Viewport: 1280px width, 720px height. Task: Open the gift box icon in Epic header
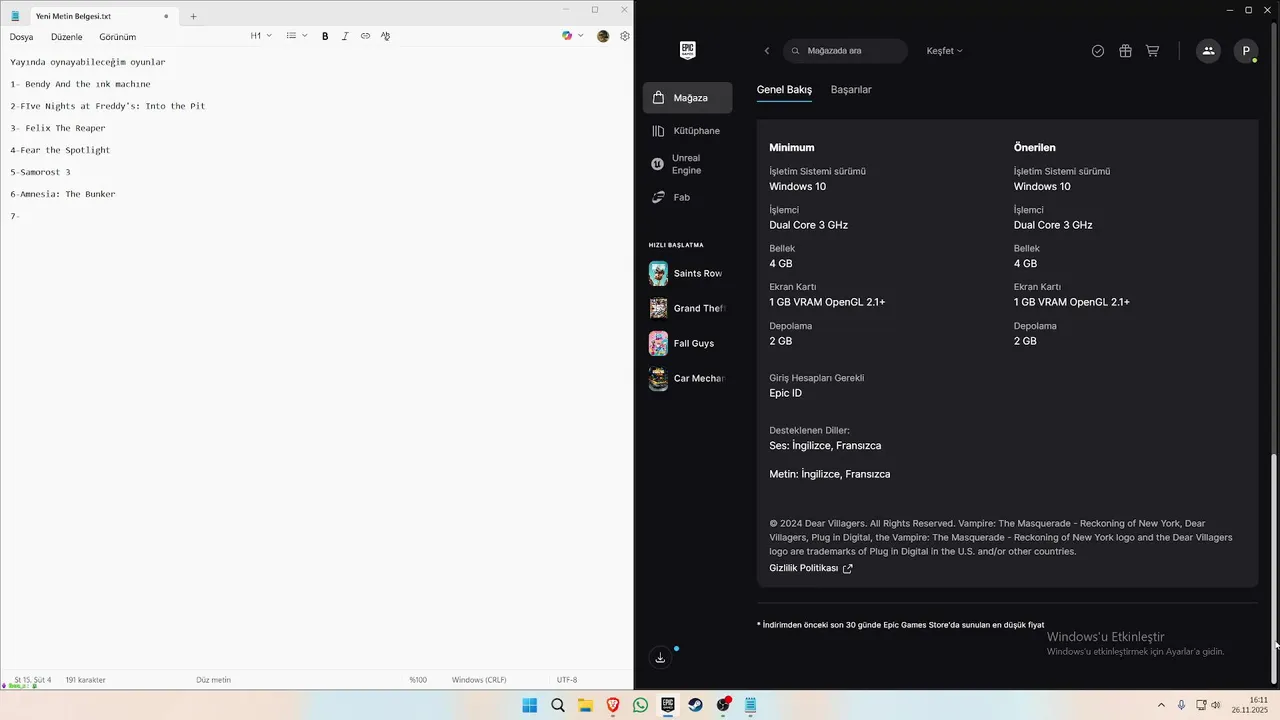click(x=1125, y=51)
